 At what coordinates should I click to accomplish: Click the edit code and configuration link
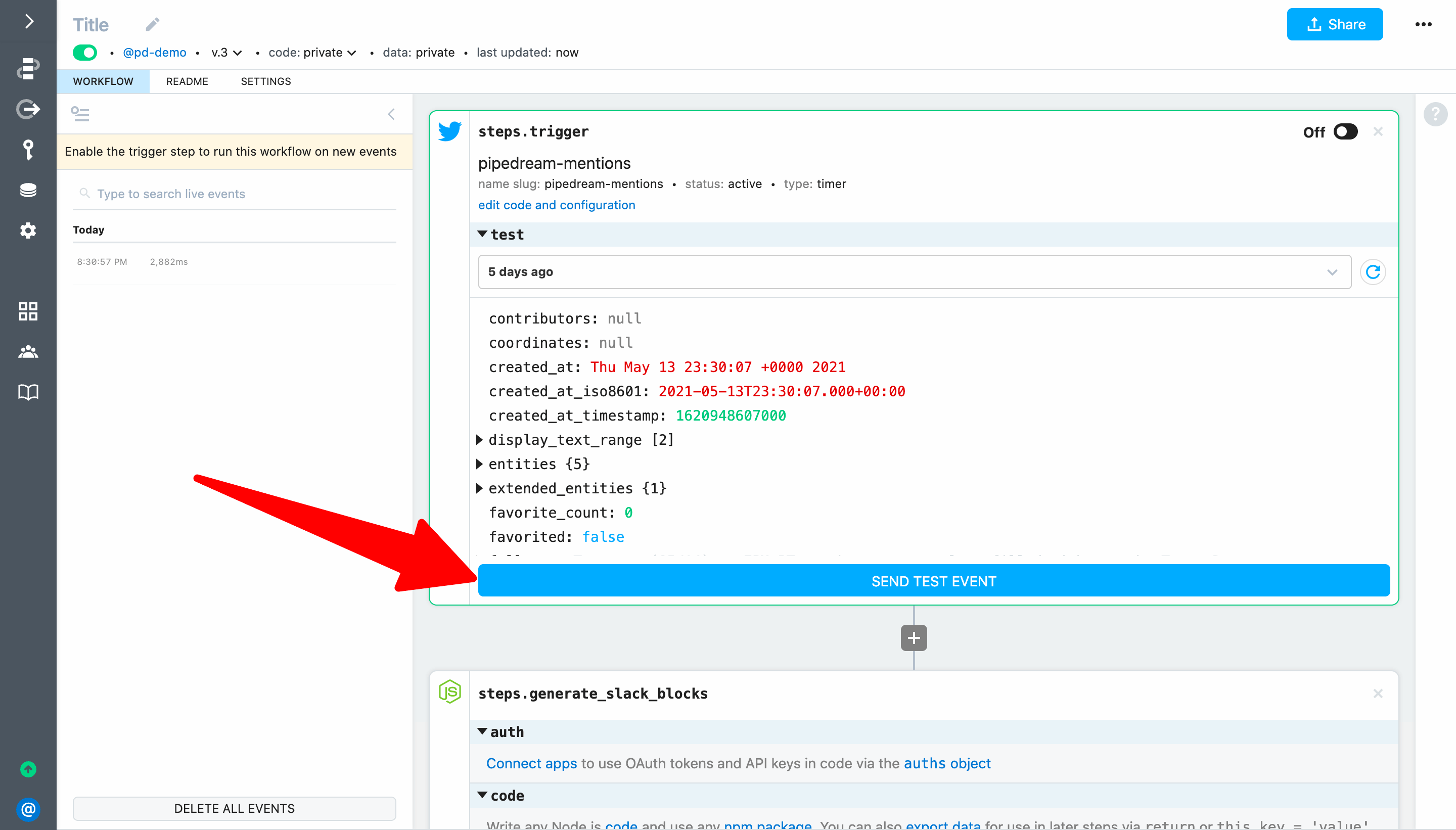tap(557, 204)
